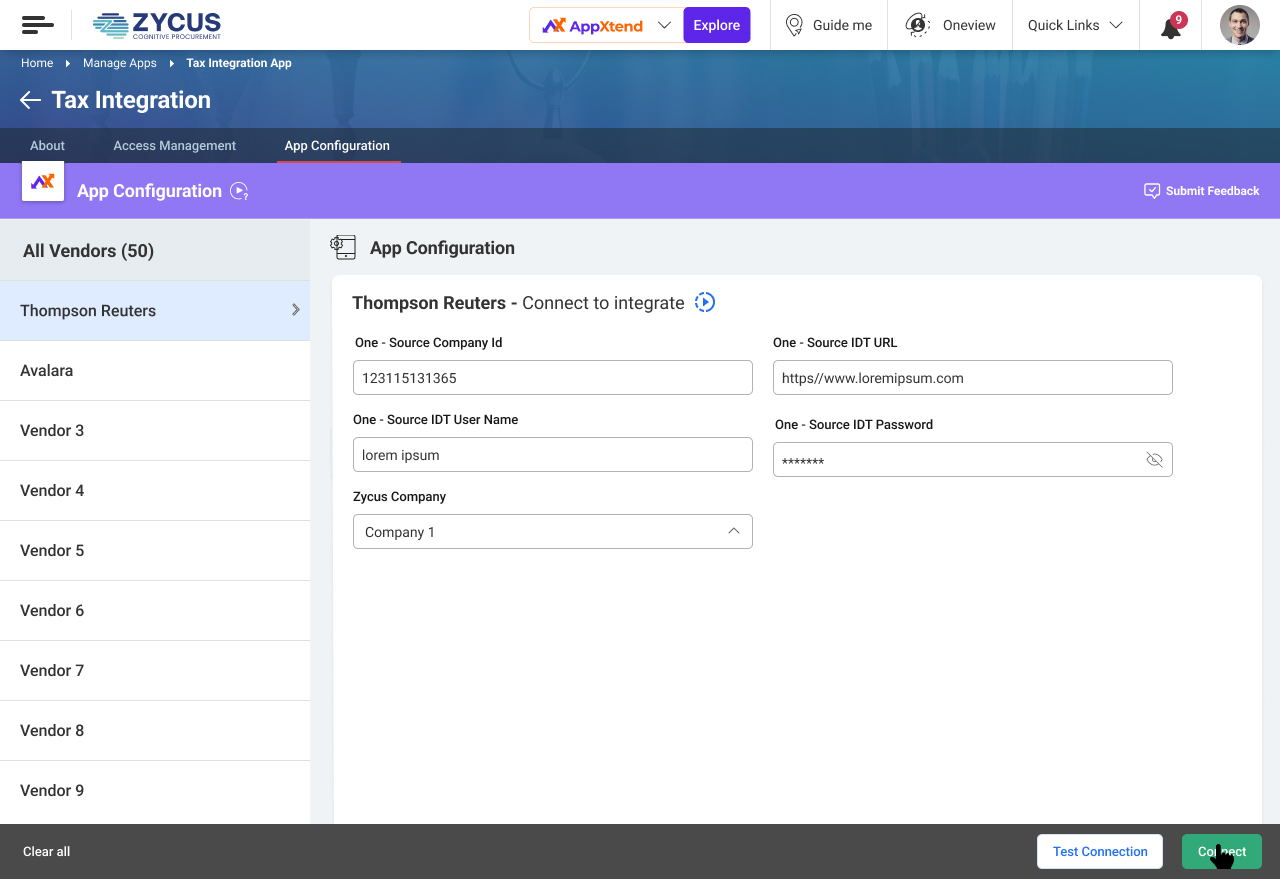Click the back arrow beside Tax Integration

coord(30,100)
